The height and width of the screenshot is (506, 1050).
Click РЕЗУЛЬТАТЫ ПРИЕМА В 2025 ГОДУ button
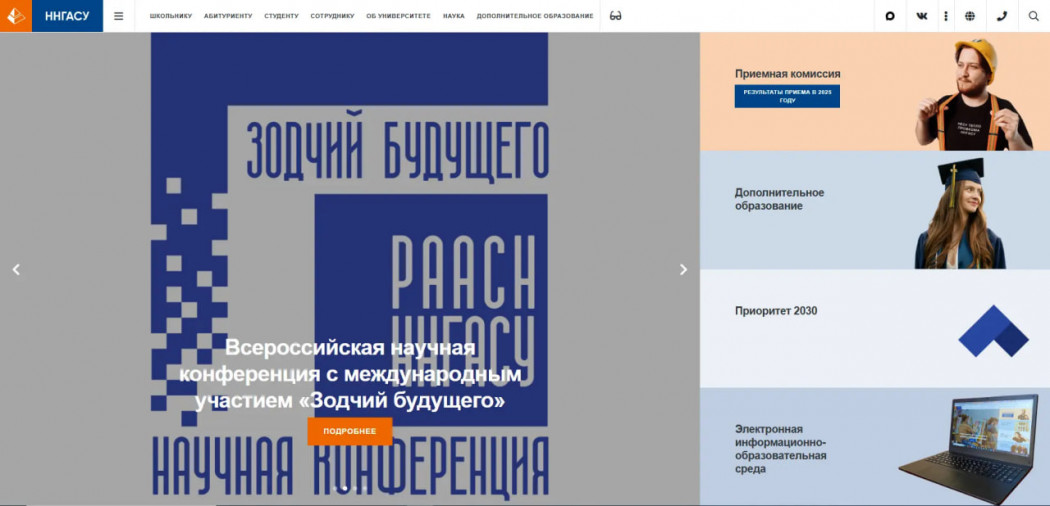[x=787, y=96]
